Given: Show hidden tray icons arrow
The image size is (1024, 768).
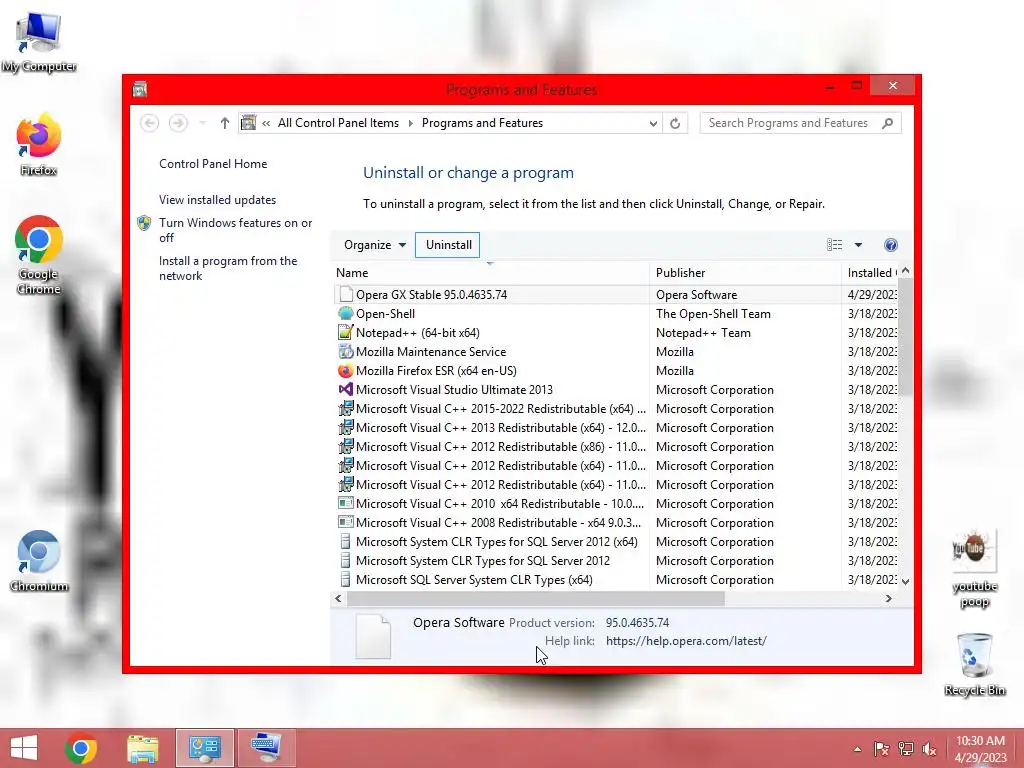Looking at the screenshot, I should (x=857, y=749).
